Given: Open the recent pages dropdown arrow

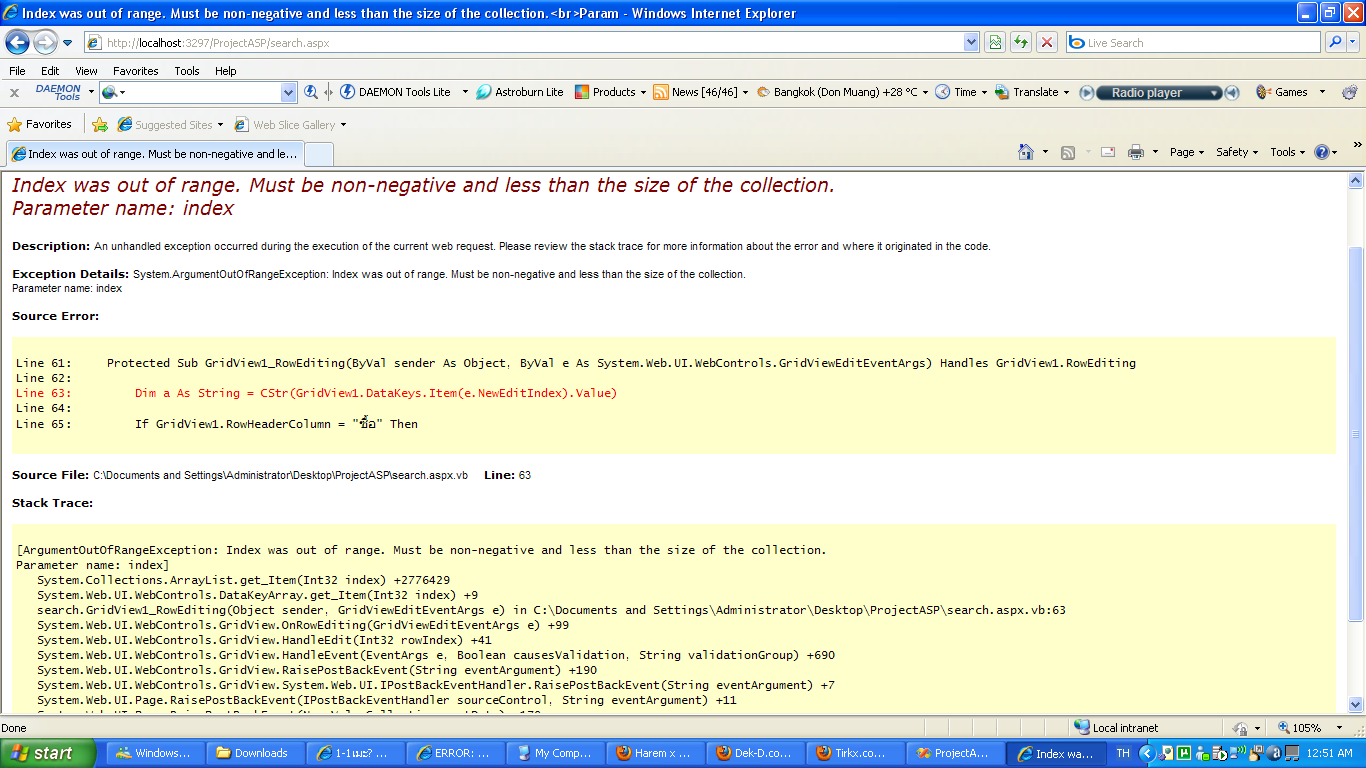Looking at the screenshot, I should click(67, 43).
